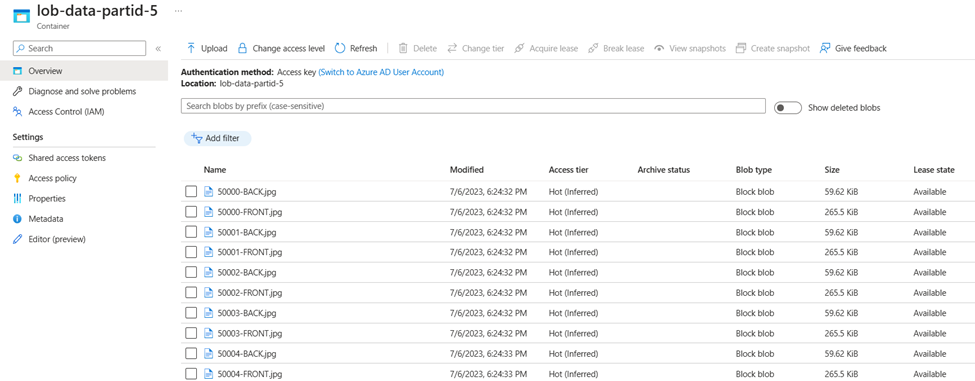Screen dimensions: 975x381
Task: Sort by the Access tier column header
Action: 568,170
